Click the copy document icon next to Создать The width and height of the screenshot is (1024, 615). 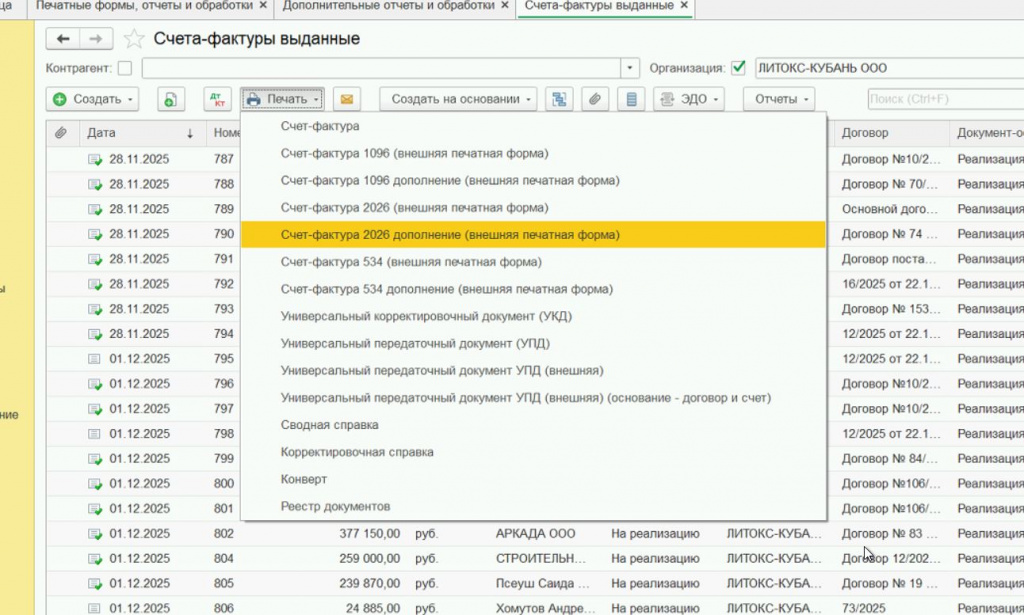(171, 99)
